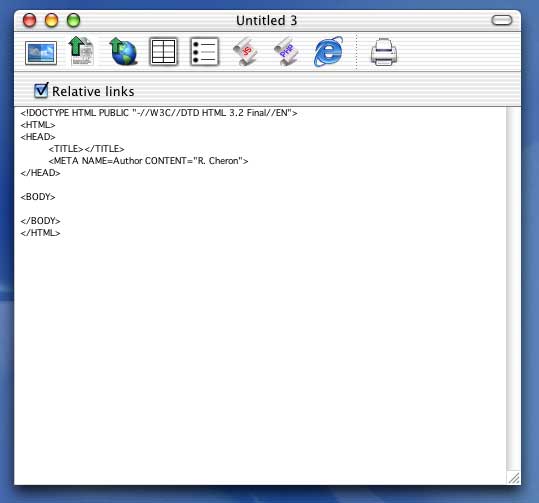This screenshot has width=539, height=503.
Task: Click the globe web link icon
Action: pos(123,51)
